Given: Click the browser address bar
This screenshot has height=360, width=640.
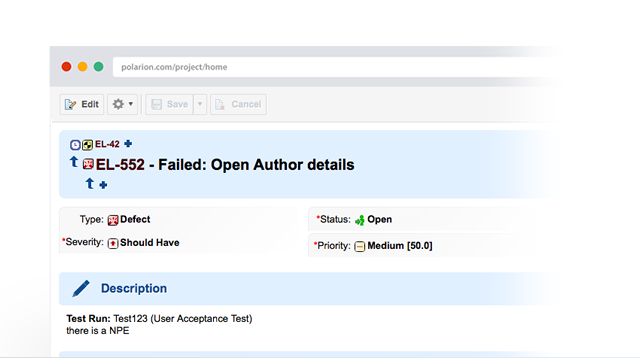Looking at the screenshot, I should [x=335, y=67].
